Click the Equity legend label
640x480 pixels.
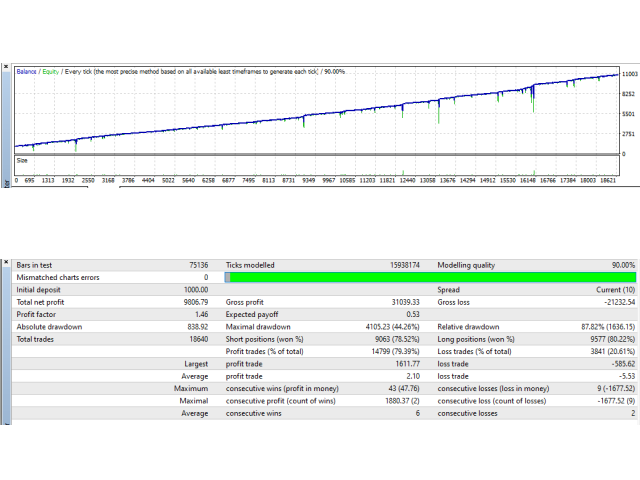[51, 71]
